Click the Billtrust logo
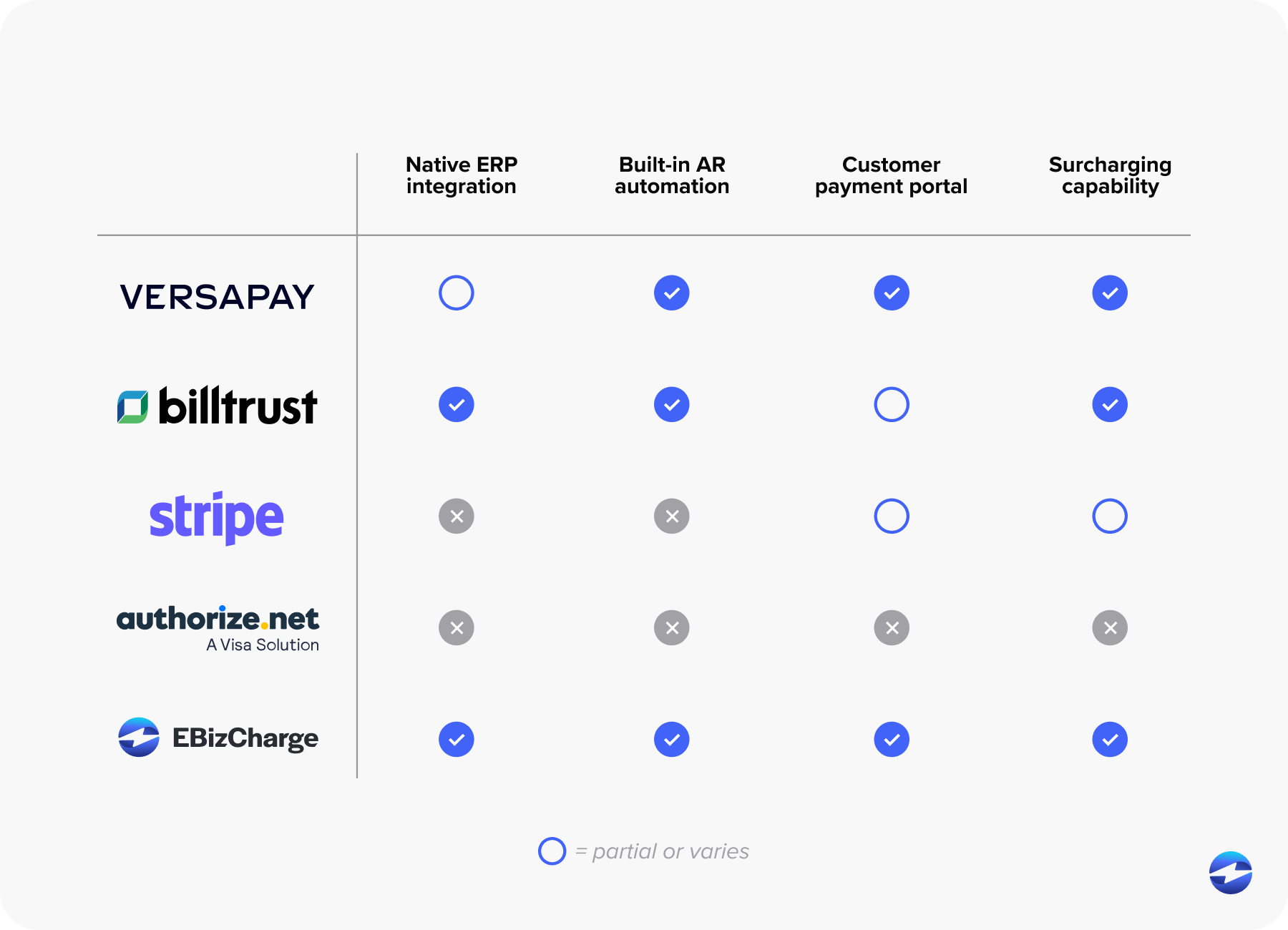1288x930 pixels. pyautogui.click(x=217, y=406)
